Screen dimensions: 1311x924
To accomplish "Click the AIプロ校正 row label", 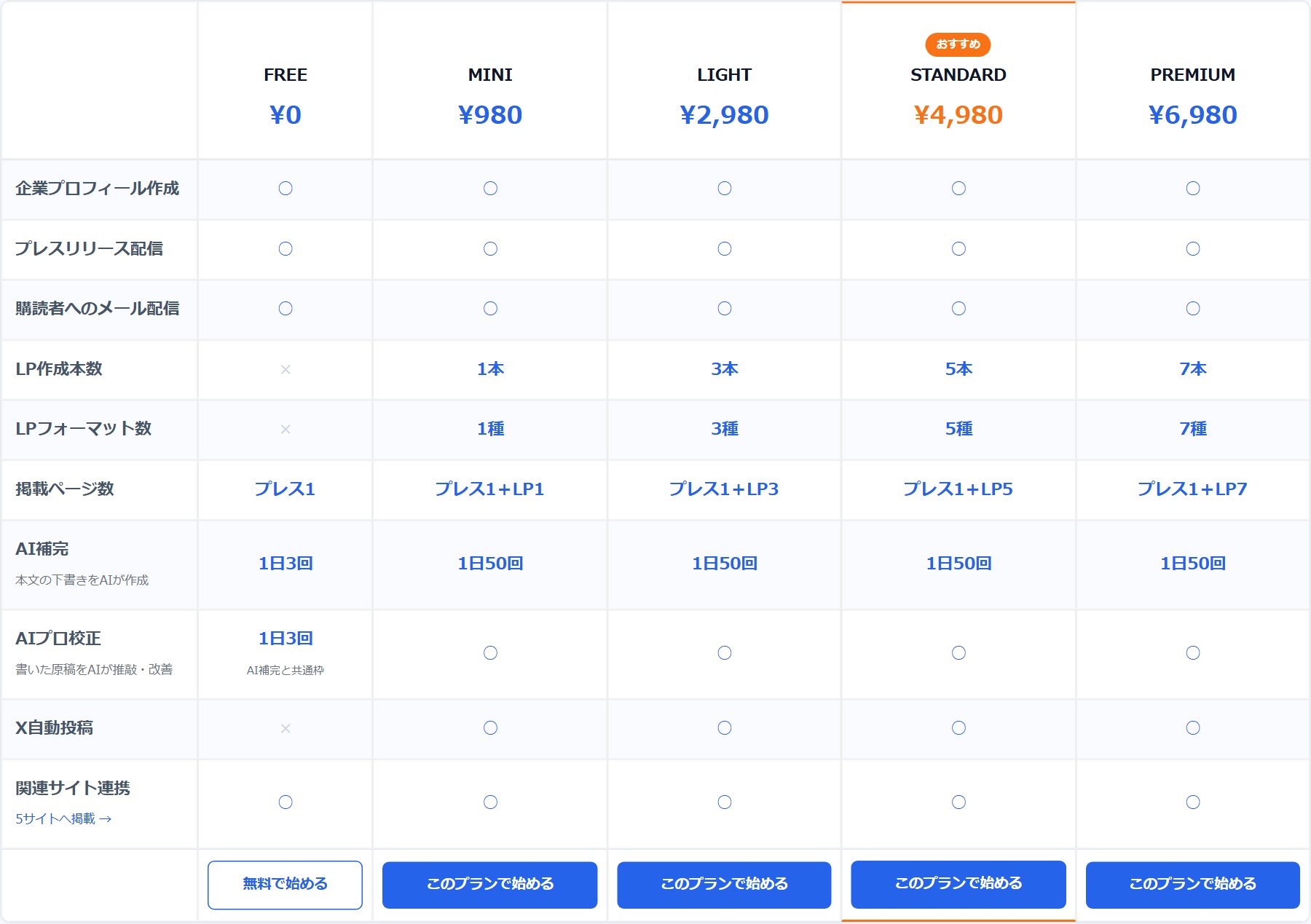I will tap(58, 639).
